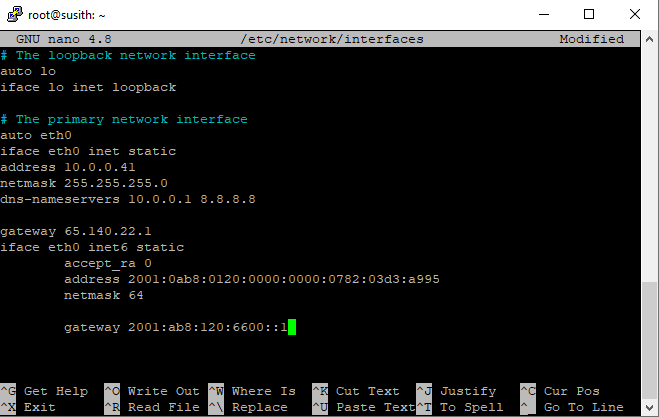Click the '^R Read File' shortcut
The height and width of the screenshot is (417, 659).
152,407
